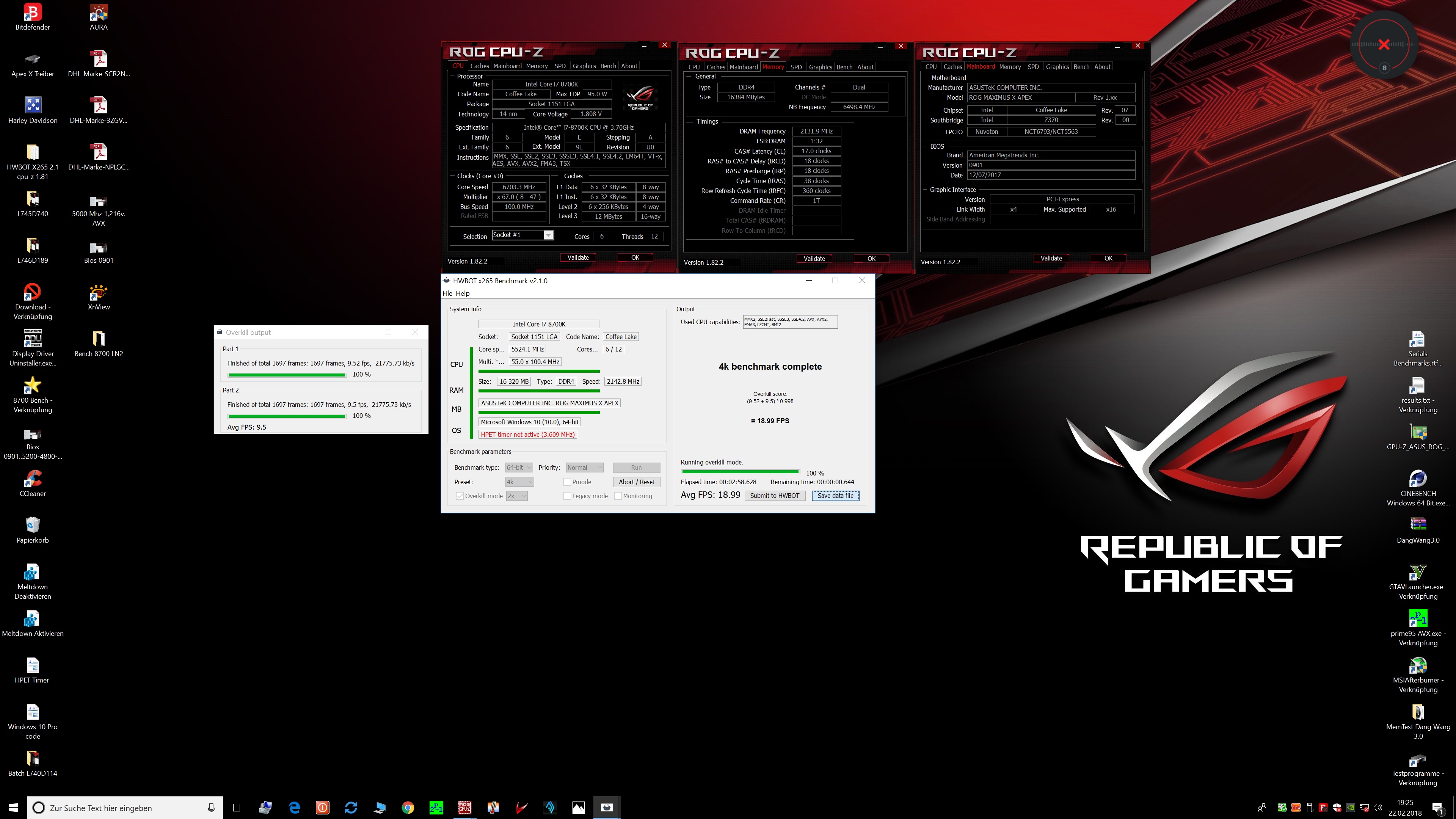
Task: Click Submit to HWBOT button
Action: pos(774,496)
